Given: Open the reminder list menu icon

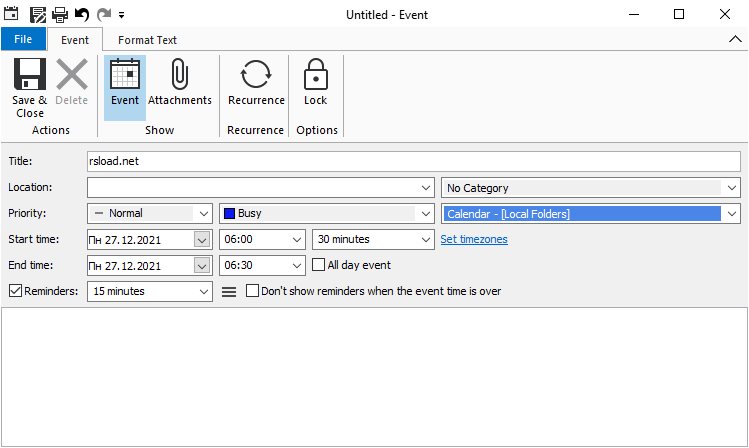Looking at the screenshot, I should click(x=229, y=291).
